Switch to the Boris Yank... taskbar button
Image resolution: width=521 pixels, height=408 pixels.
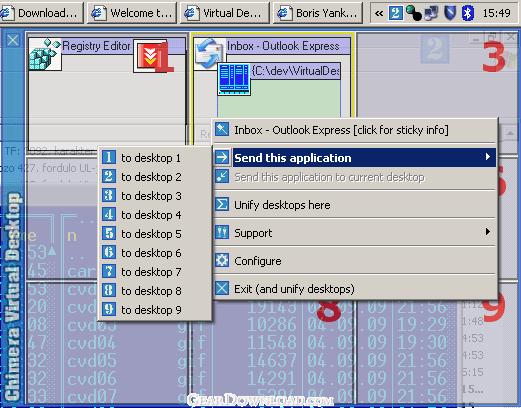click(317, 13)
